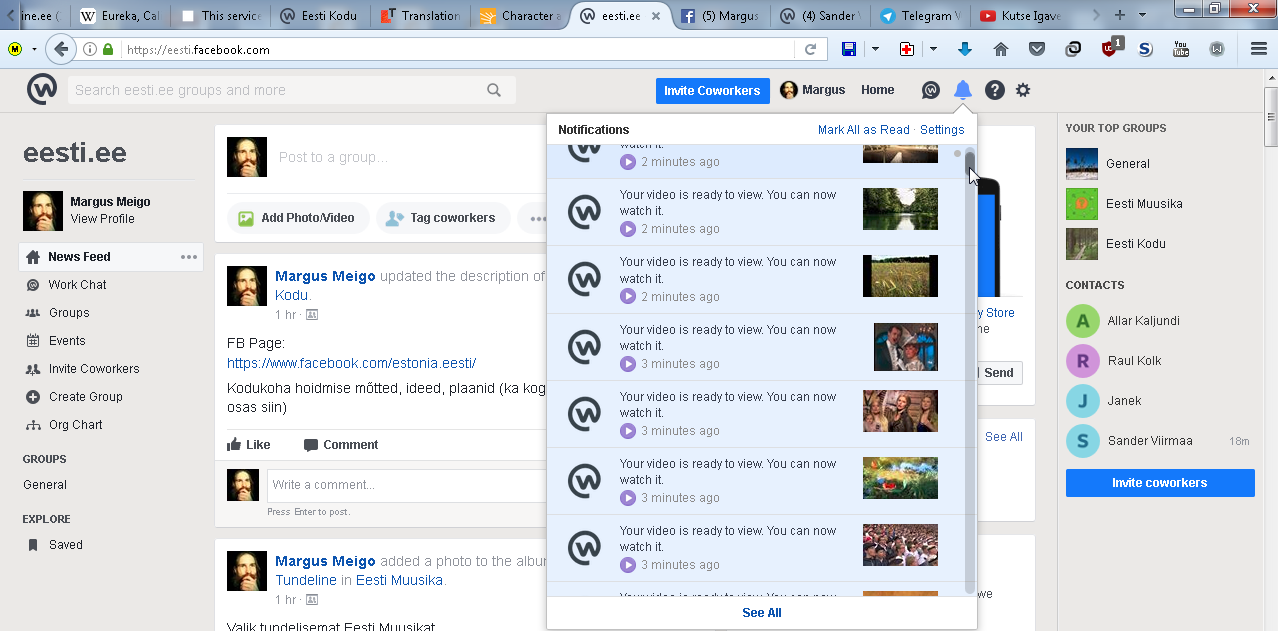Click See All at bottom of notifications
Image resolution: width=1278 pixels, height=631 pixels.
pos(762,613)
